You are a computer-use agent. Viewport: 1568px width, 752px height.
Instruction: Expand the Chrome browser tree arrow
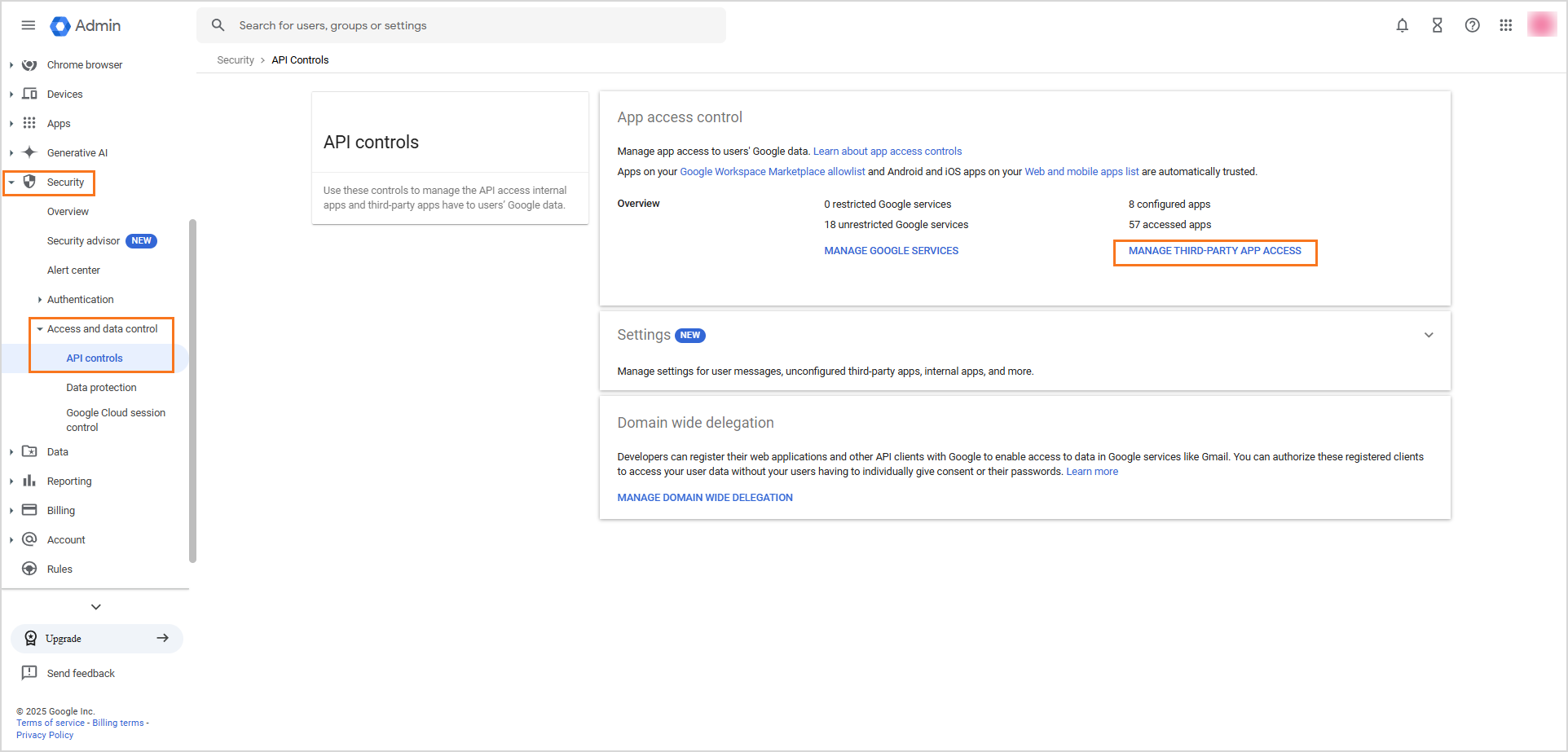pyautogui.click(x=11, y=65)
